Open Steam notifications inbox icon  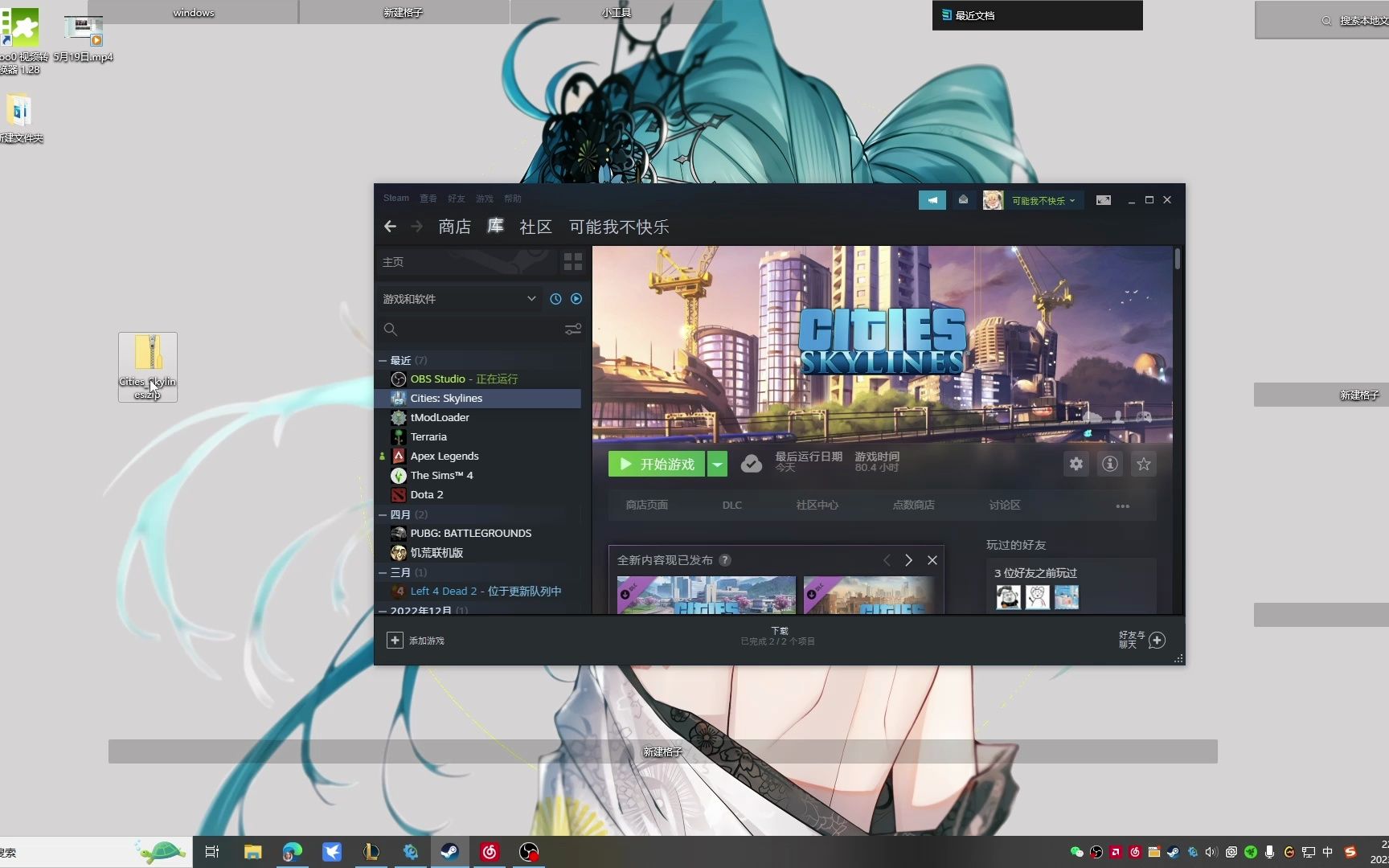963,200
